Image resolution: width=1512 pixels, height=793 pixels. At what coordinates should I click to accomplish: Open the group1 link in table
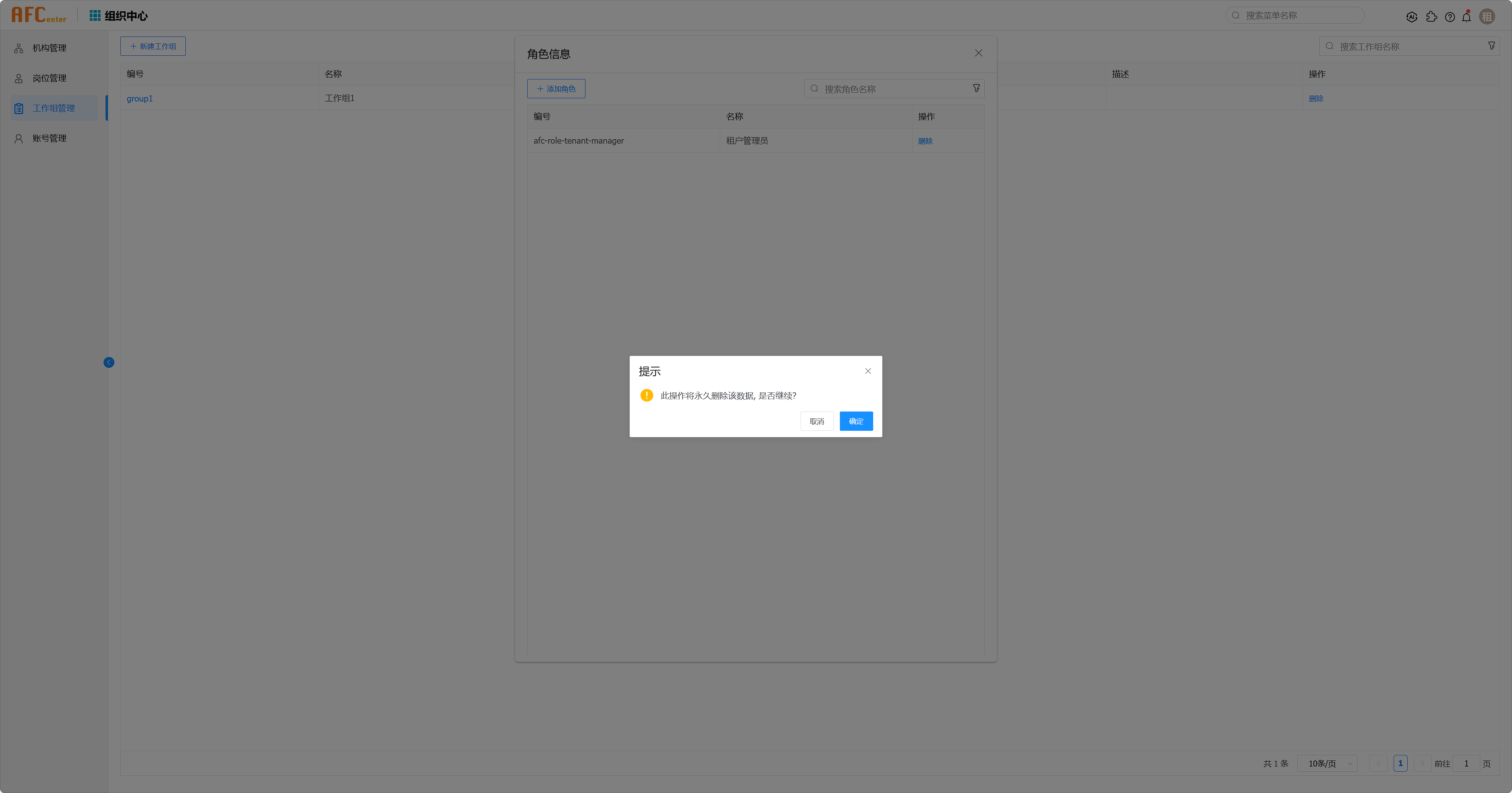click(140, 99)
